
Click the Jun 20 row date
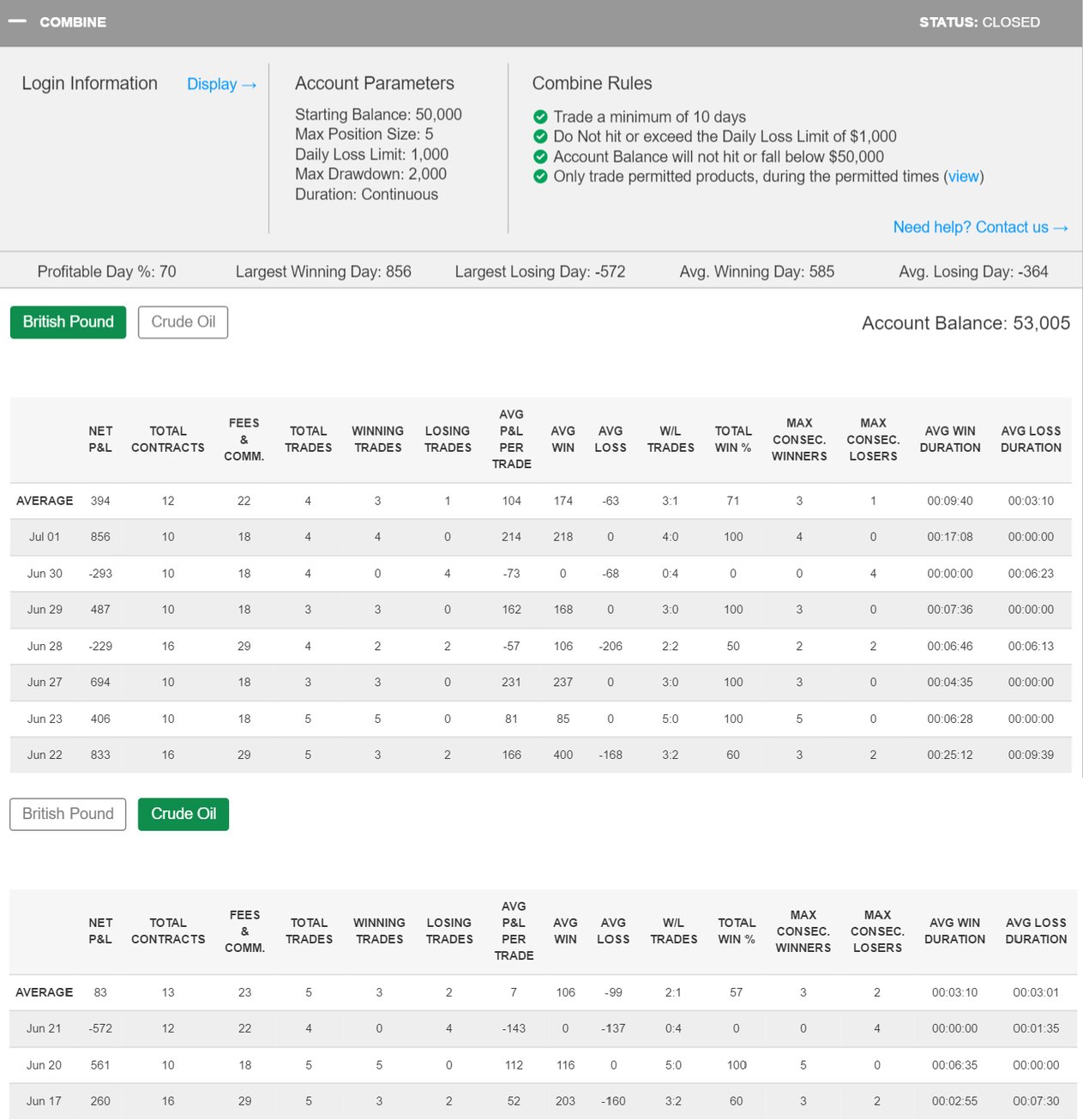[44, 1065]
